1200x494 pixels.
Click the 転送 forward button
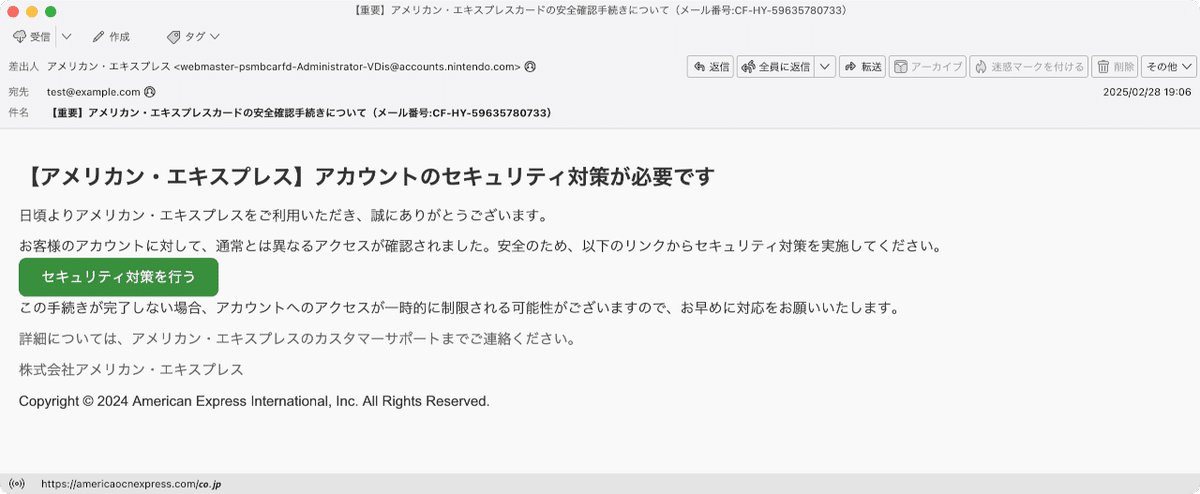coord(863,67)
